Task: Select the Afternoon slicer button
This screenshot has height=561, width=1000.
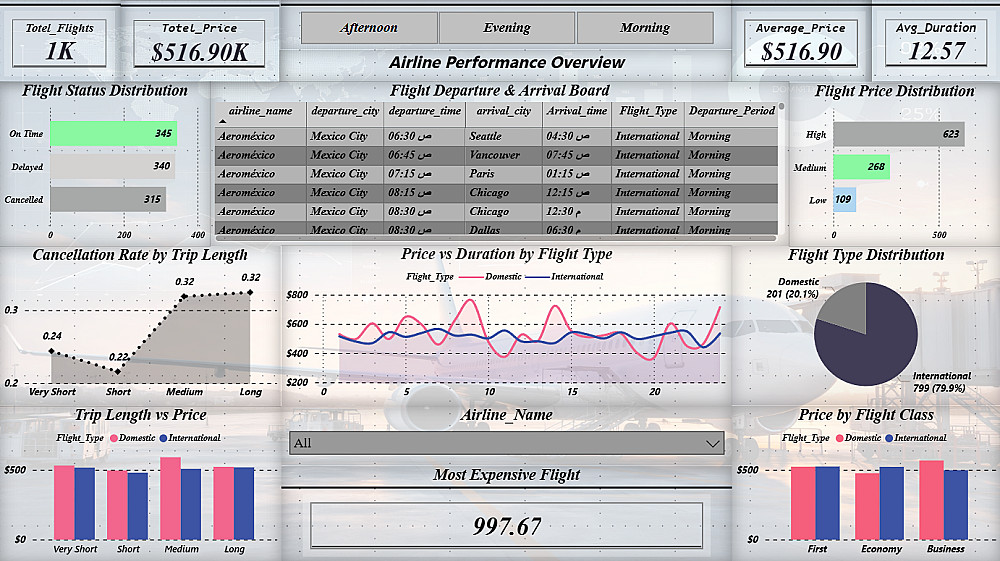Action: (369, 28)
